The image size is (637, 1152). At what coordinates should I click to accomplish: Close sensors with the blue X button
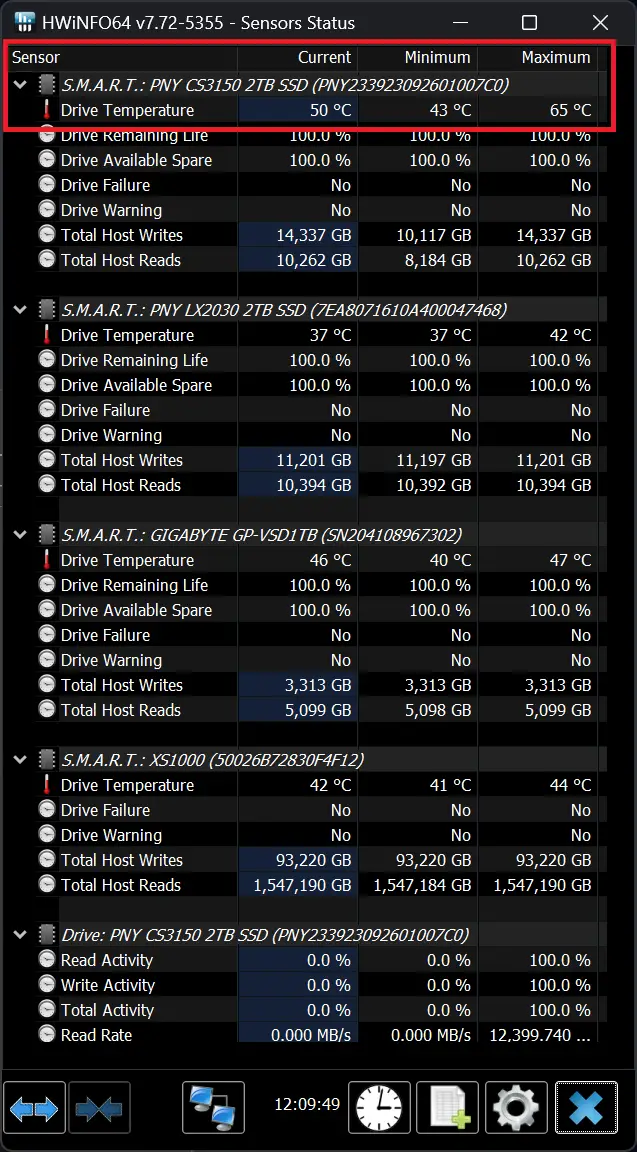[586, 1107]
